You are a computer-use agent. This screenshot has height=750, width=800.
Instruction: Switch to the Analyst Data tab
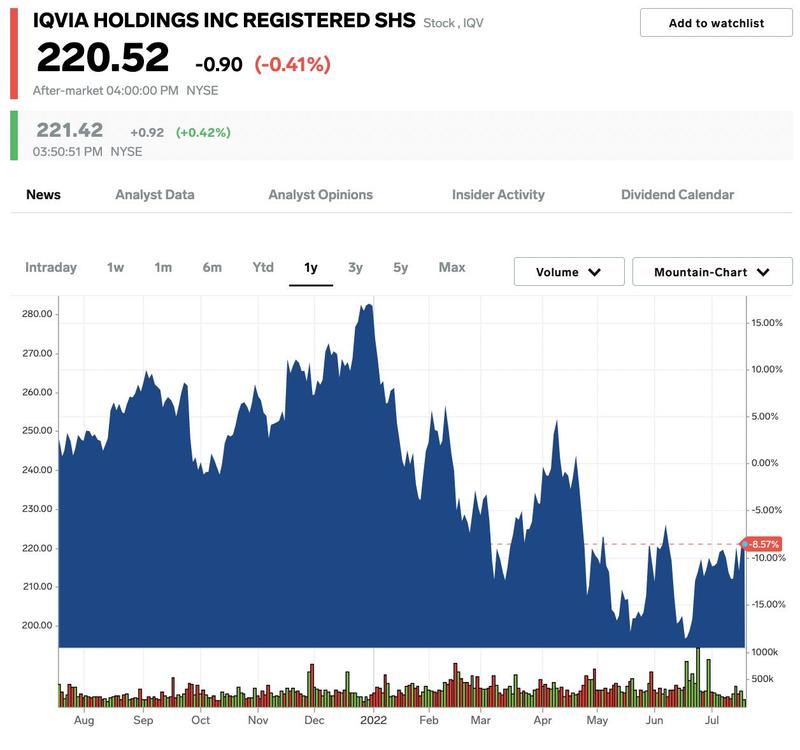coord(155,194)
